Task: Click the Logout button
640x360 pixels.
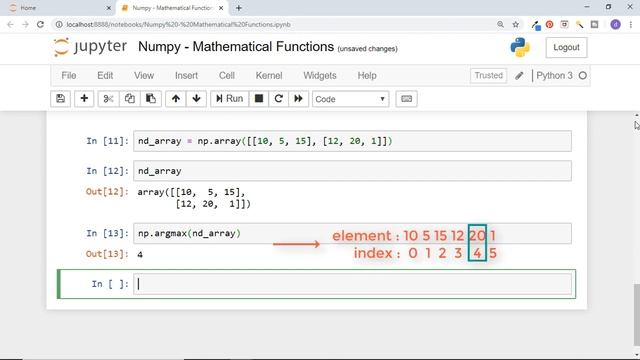Action: (x=566, y=47)
